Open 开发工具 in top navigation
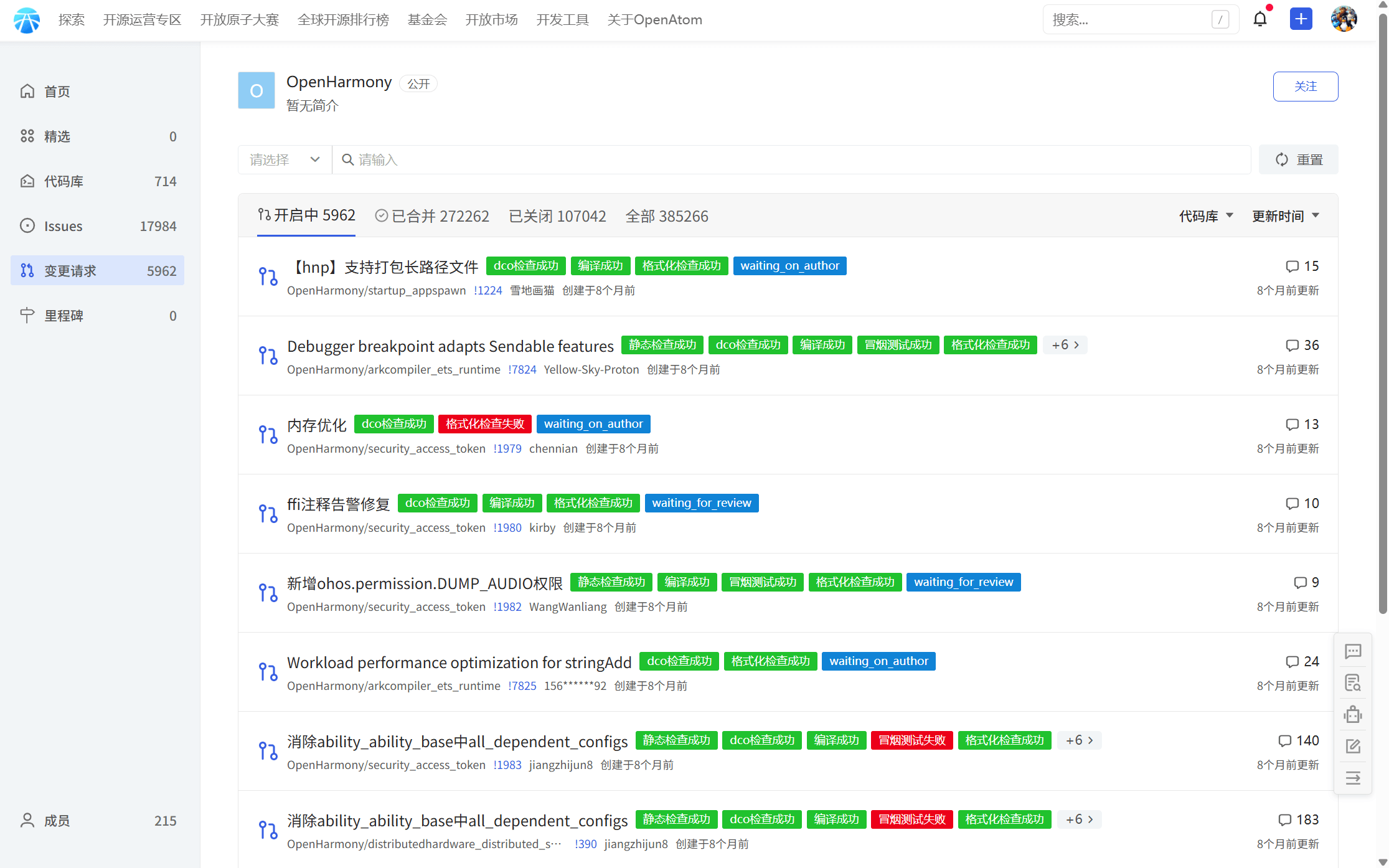 (x=563, y=20)
